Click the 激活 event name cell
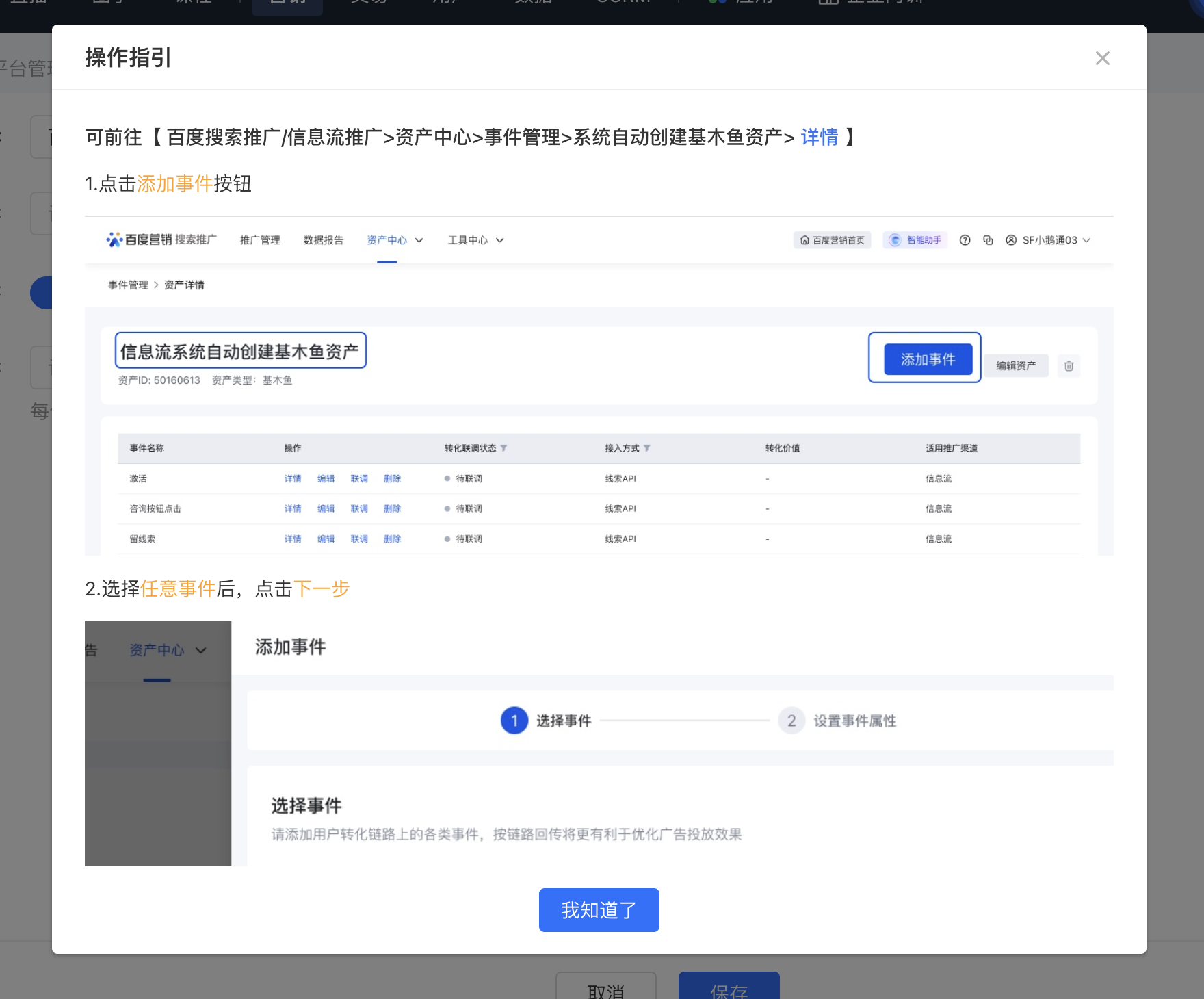 138,479
